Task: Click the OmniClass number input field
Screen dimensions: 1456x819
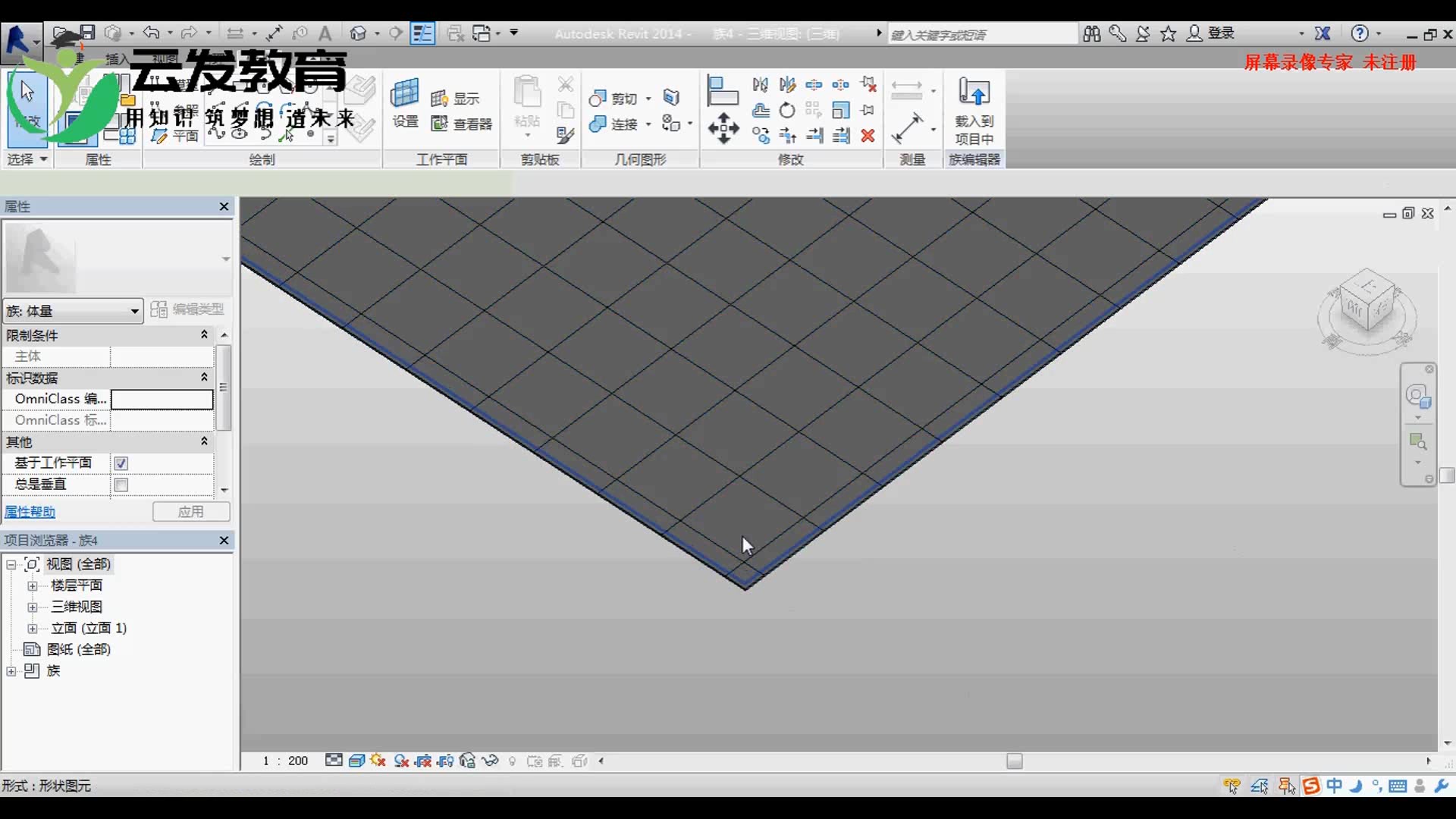Action: 162,399
